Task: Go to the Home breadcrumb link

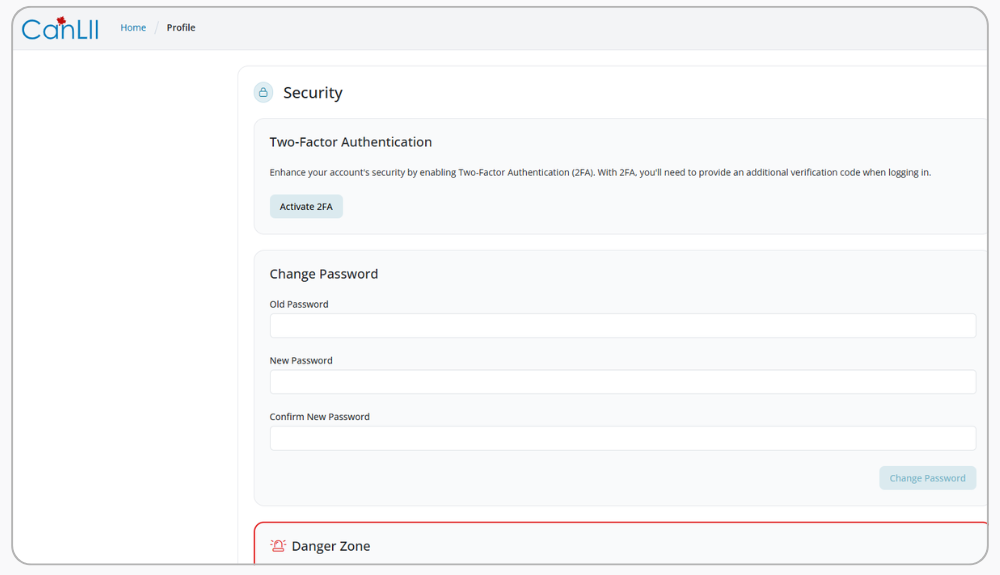Action: [133, 28]
